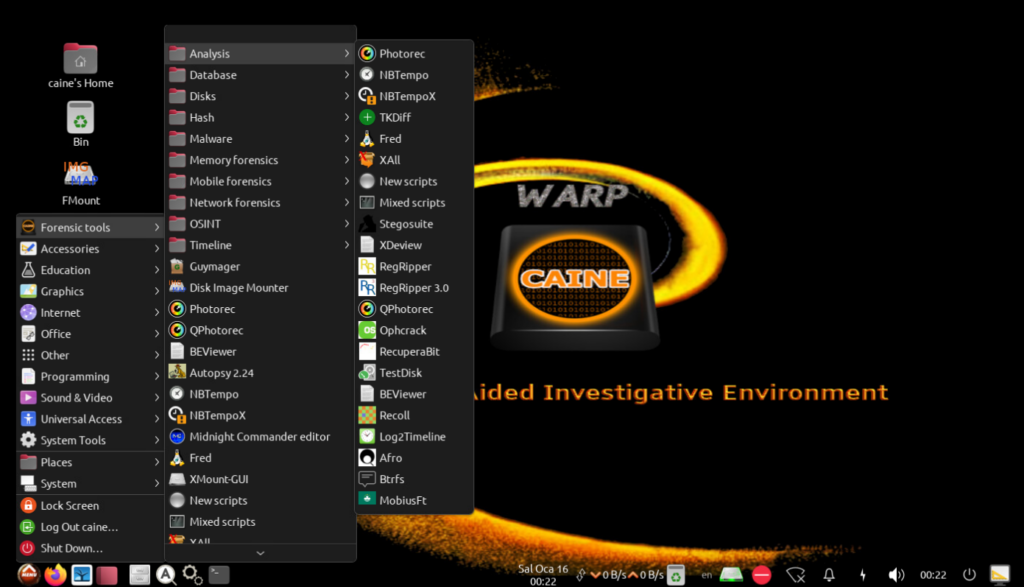Click the yellow ruler monitor icon in tray
The image size is (1024, 587).
999,575
